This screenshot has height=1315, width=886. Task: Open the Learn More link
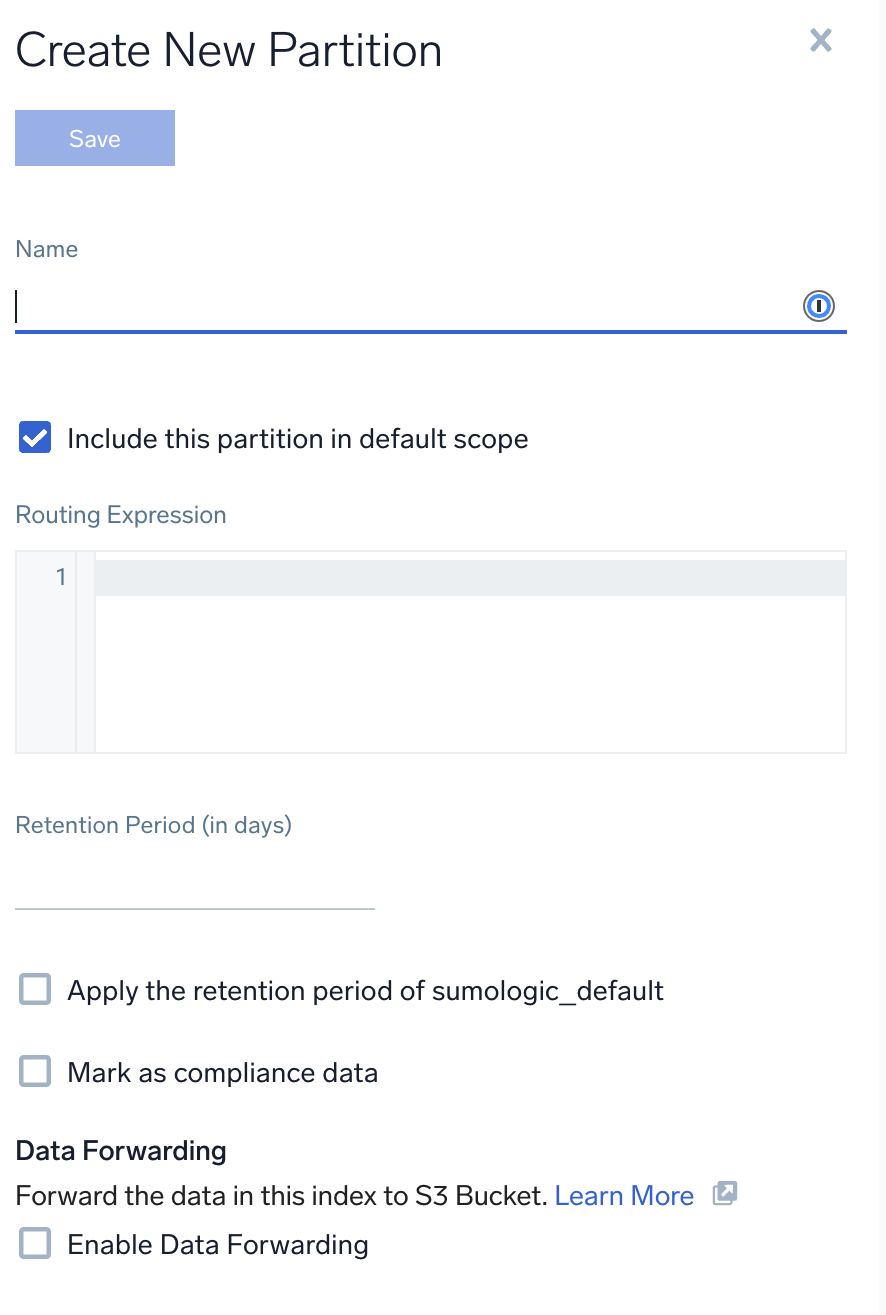coord(624,1196)
